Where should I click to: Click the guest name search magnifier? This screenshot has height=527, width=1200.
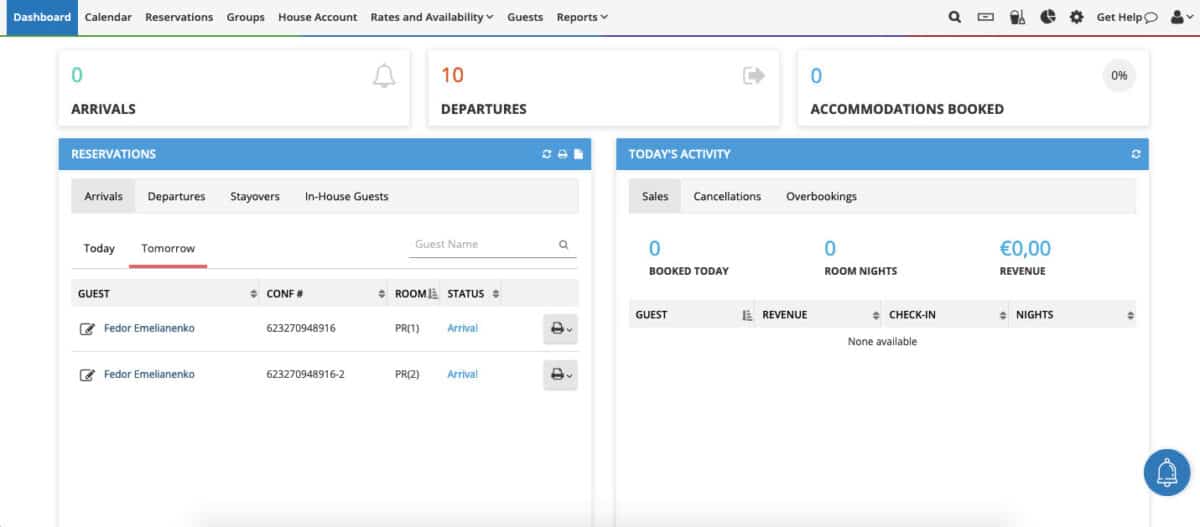click(x=563, y=244)
